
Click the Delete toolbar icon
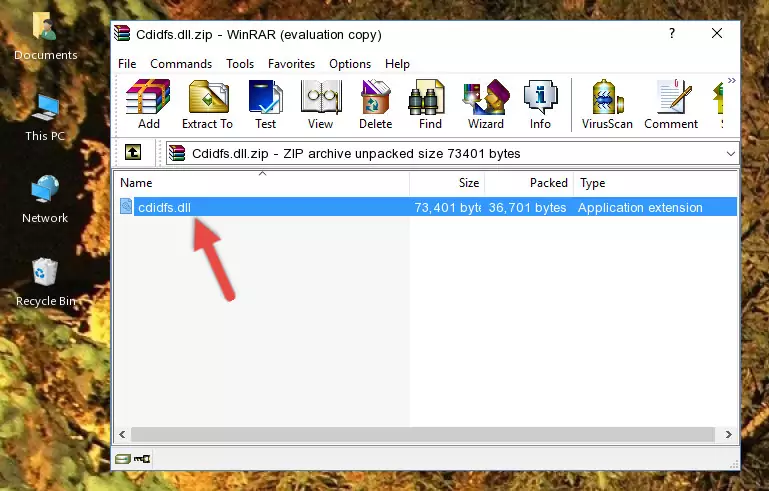click(376, 104)
